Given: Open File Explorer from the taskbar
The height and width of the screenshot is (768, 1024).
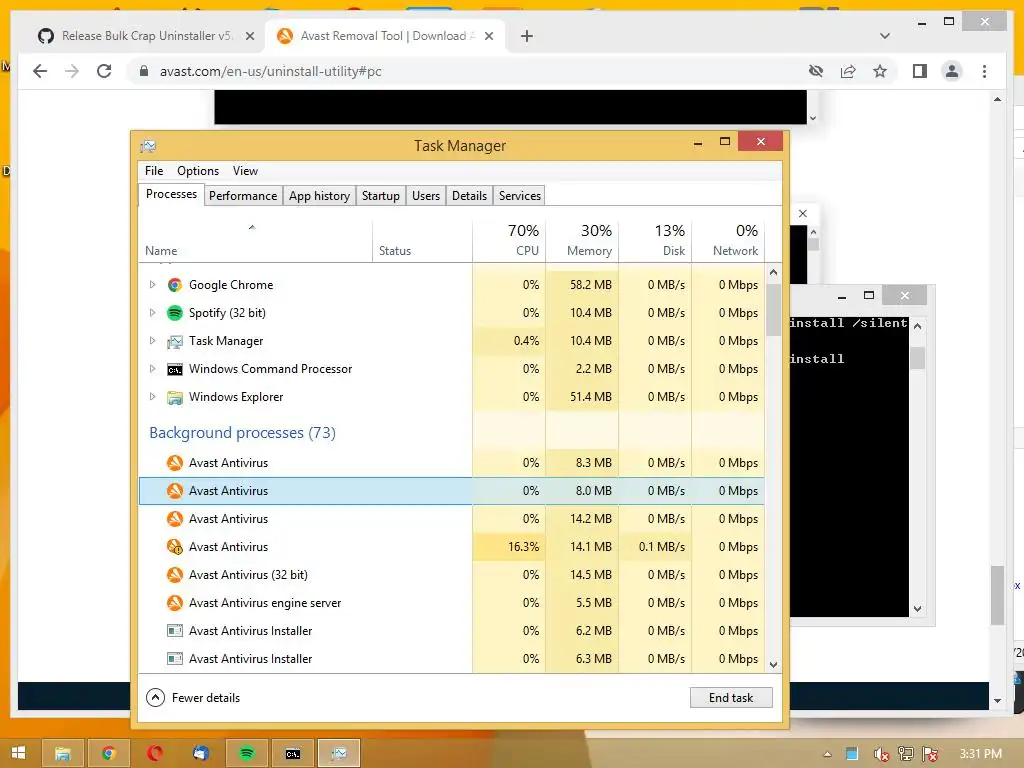Looking at the screenshot, I should point(63,754).
